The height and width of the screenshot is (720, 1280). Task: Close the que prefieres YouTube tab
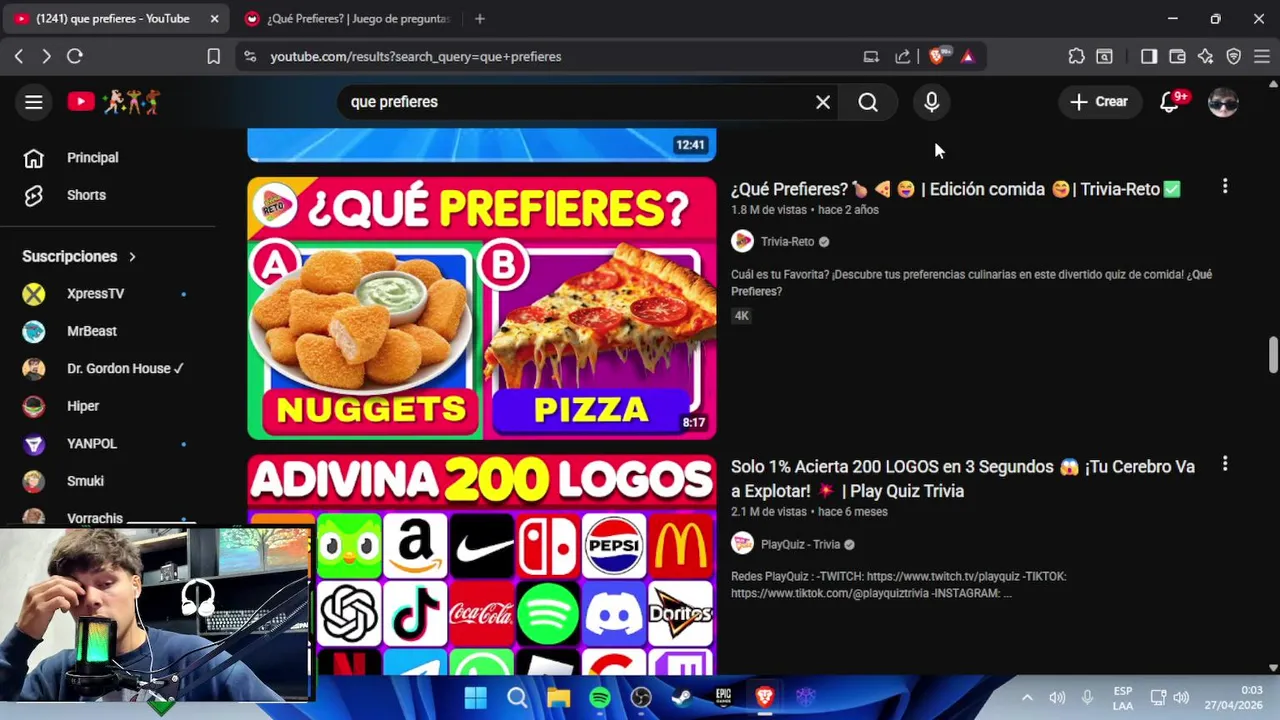click(214, 19)
